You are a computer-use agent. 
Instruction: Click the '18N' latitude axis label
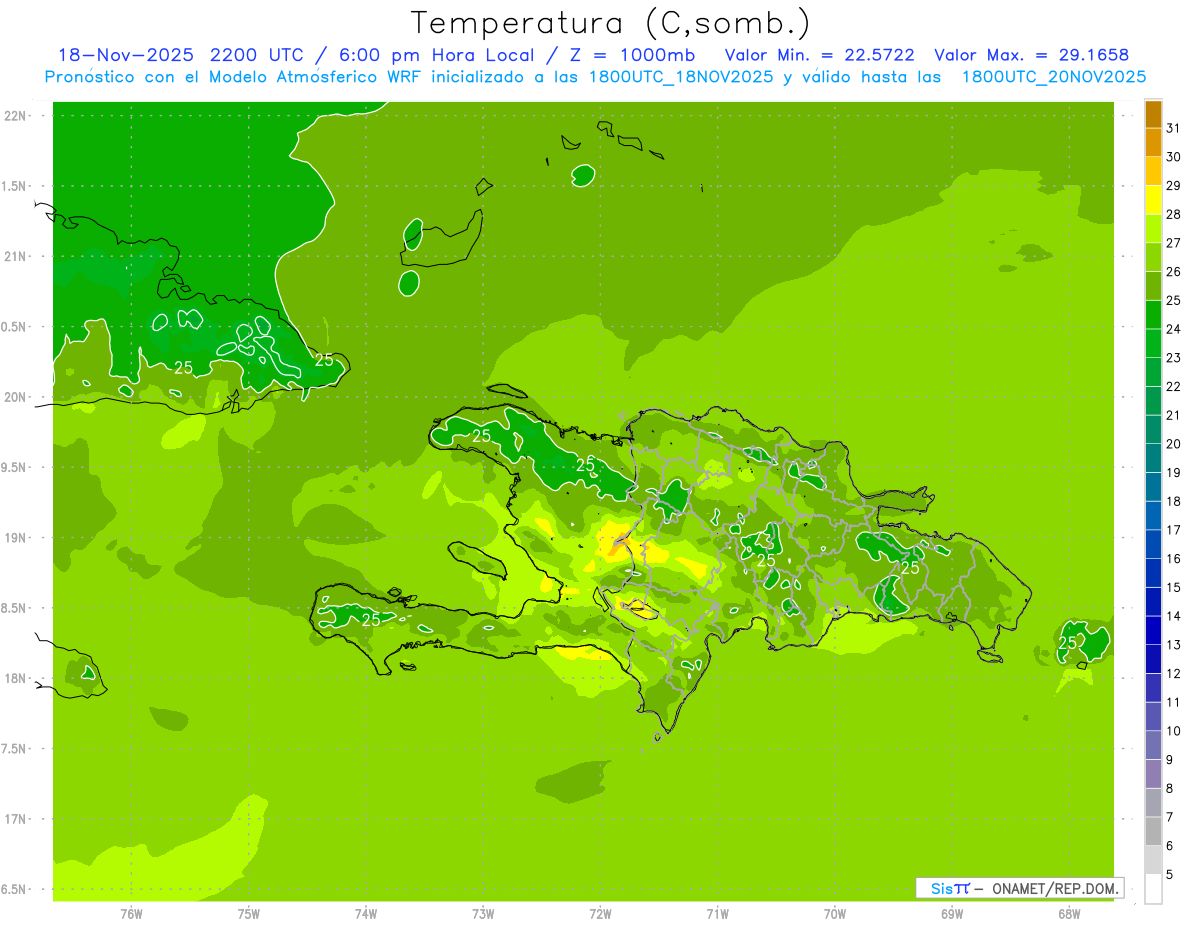click(16, 678)
